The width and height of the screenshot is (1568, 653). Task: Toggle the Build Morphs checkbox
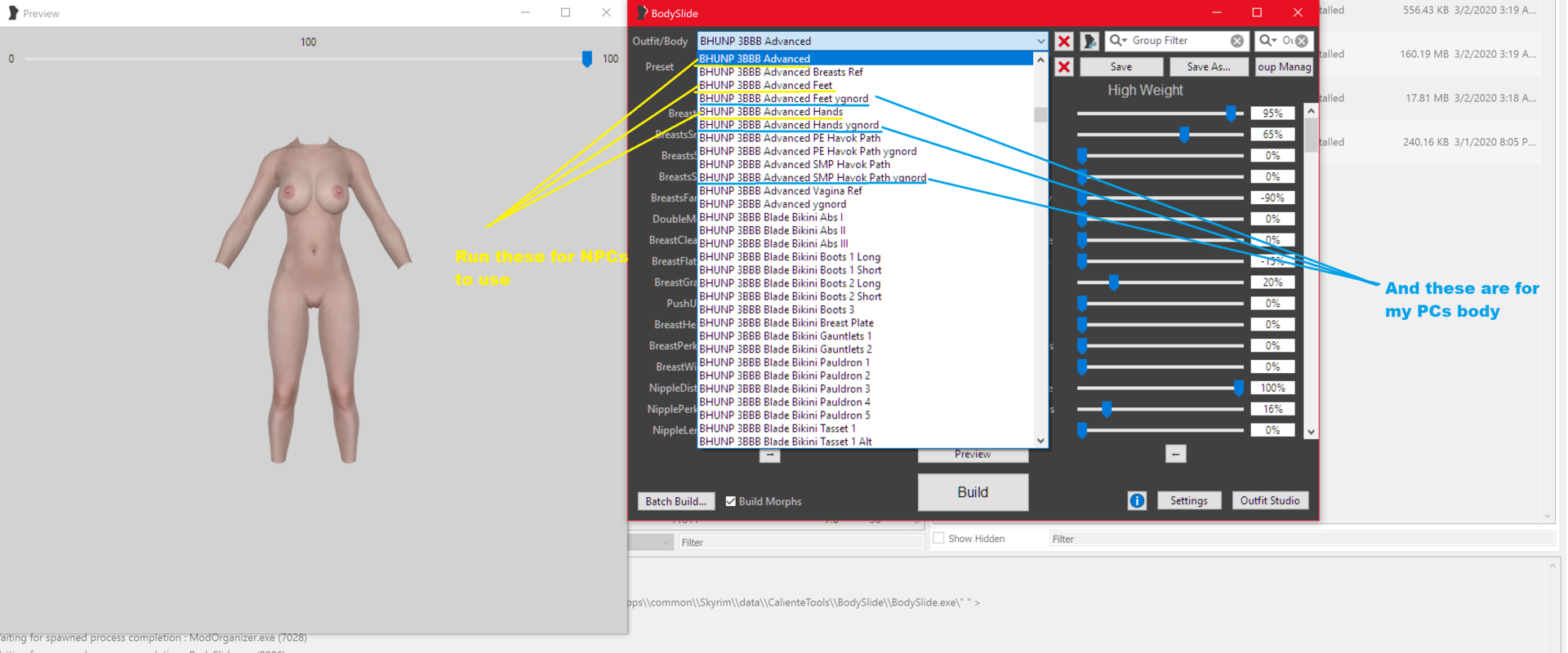pyautogui.click(x=730, y=501)
